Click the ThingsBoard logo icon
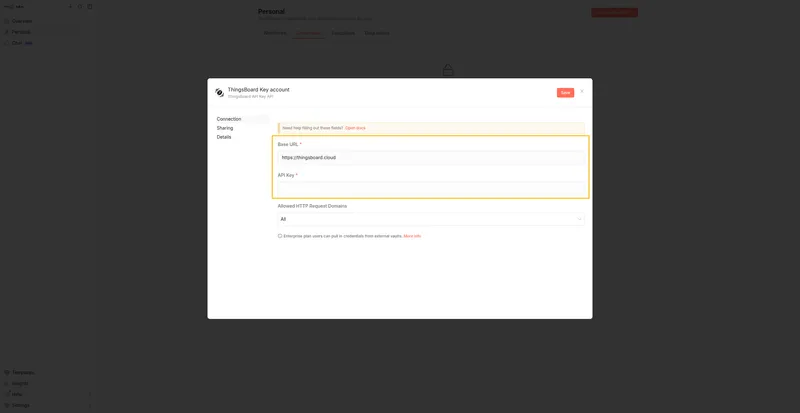This screenshot has width=800, height=413. (219, 92)
